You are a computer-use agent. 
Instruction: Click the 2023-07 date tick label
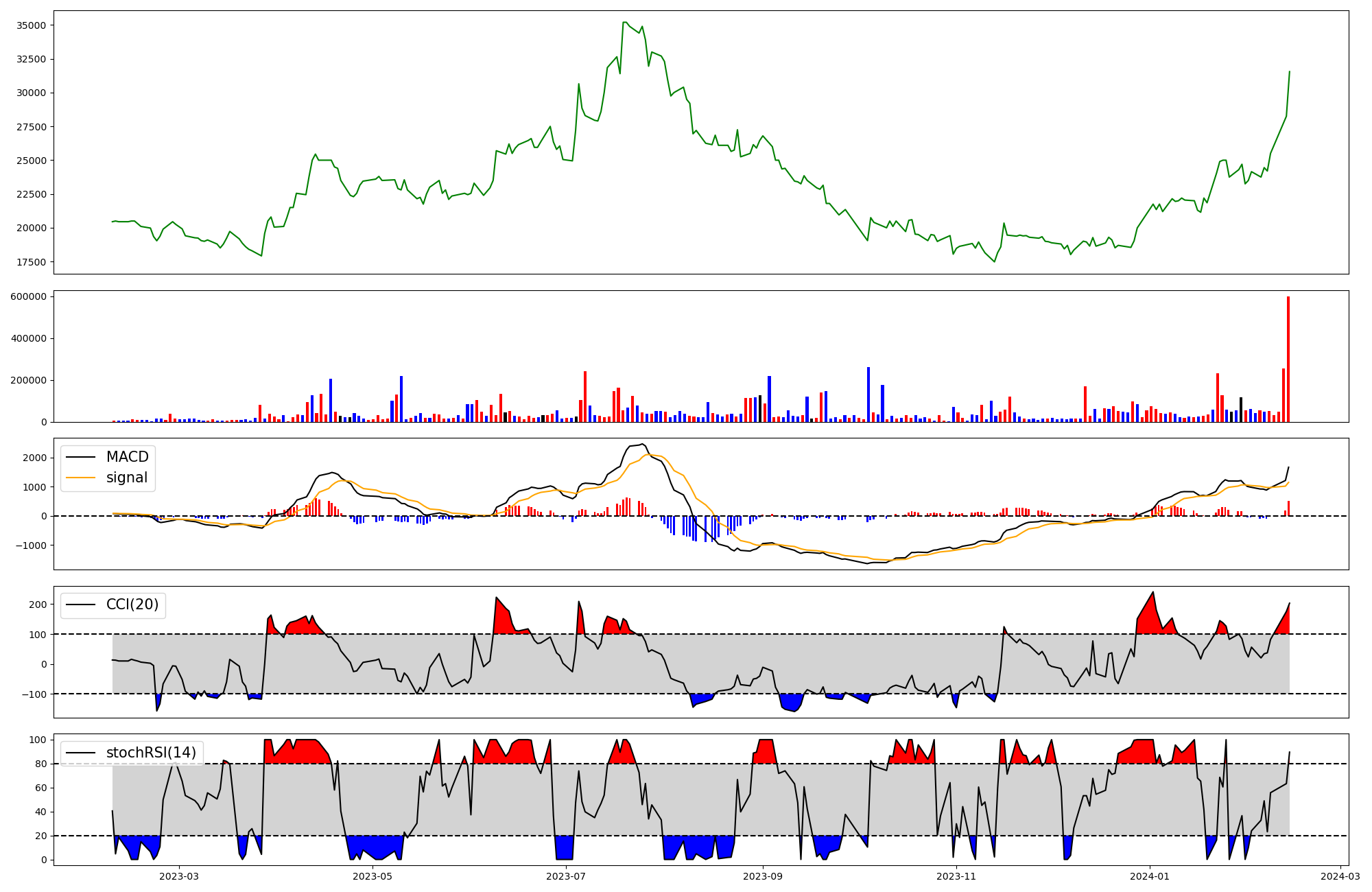566,876
